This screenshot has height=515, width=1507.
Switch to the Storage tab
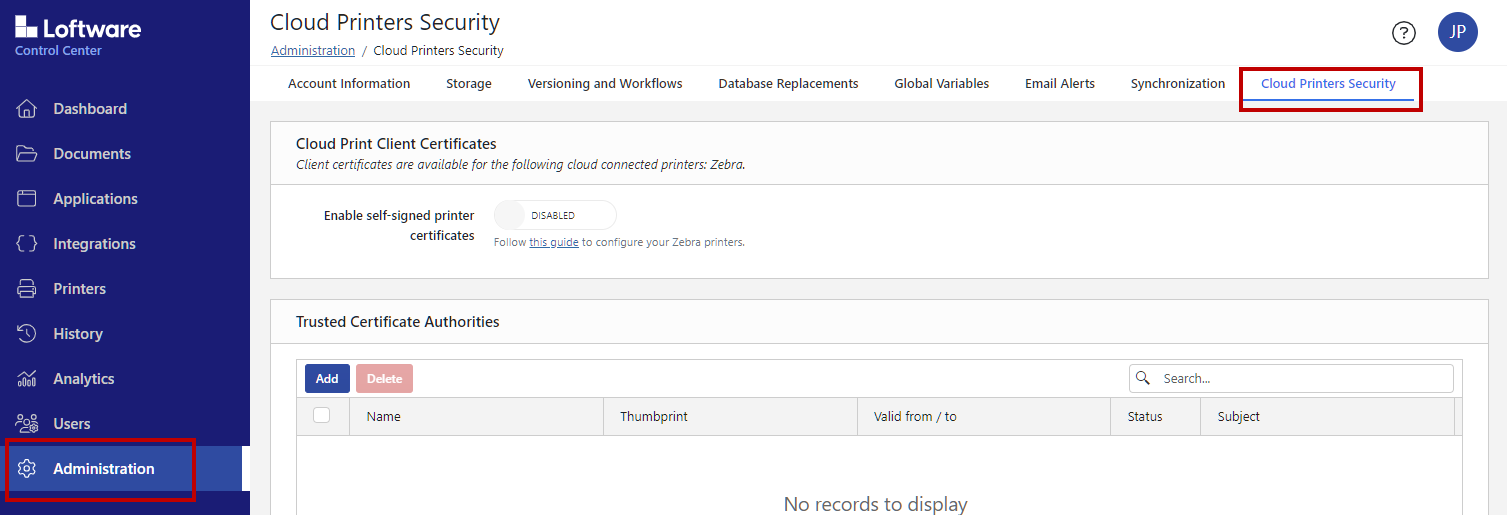point(468,84)
